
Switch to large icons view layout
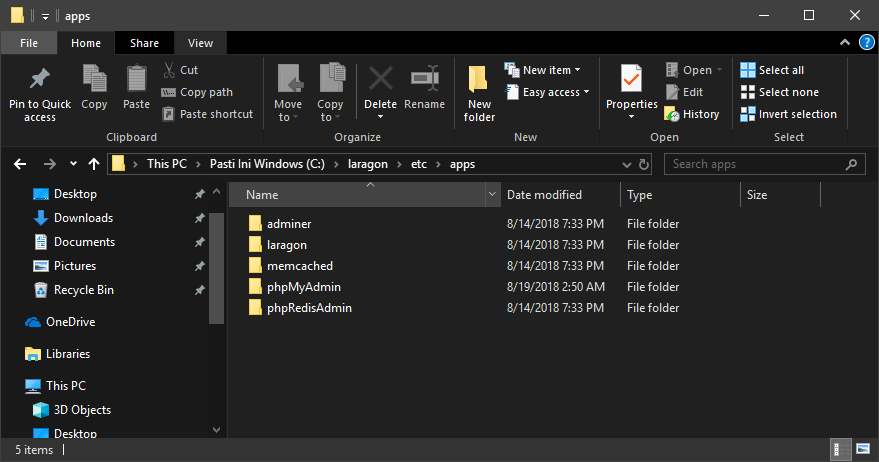pyautogui.click(x=863, y=449)
